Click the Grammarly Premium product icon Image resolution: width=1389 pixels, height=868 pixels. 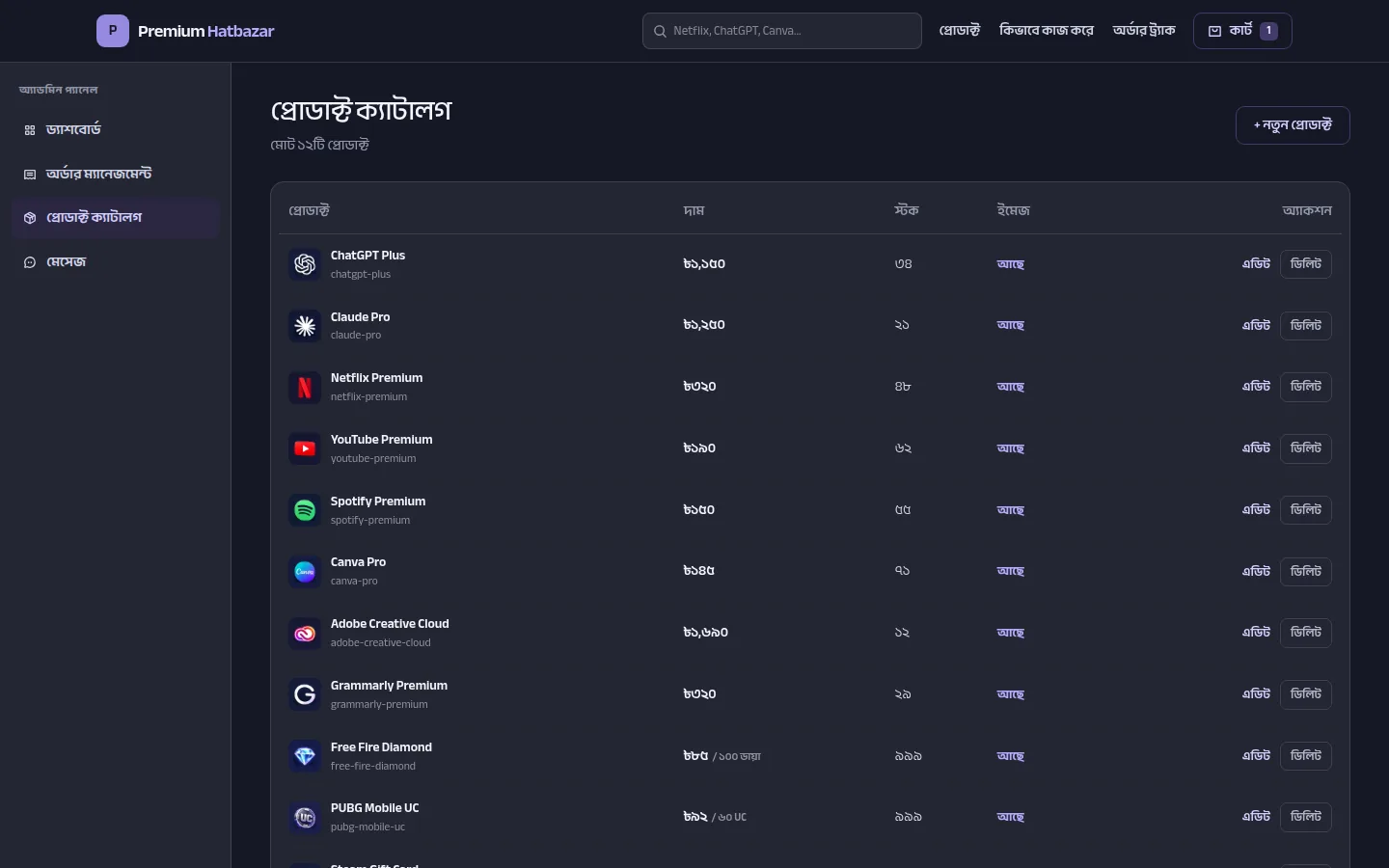[x=305, y=694]
